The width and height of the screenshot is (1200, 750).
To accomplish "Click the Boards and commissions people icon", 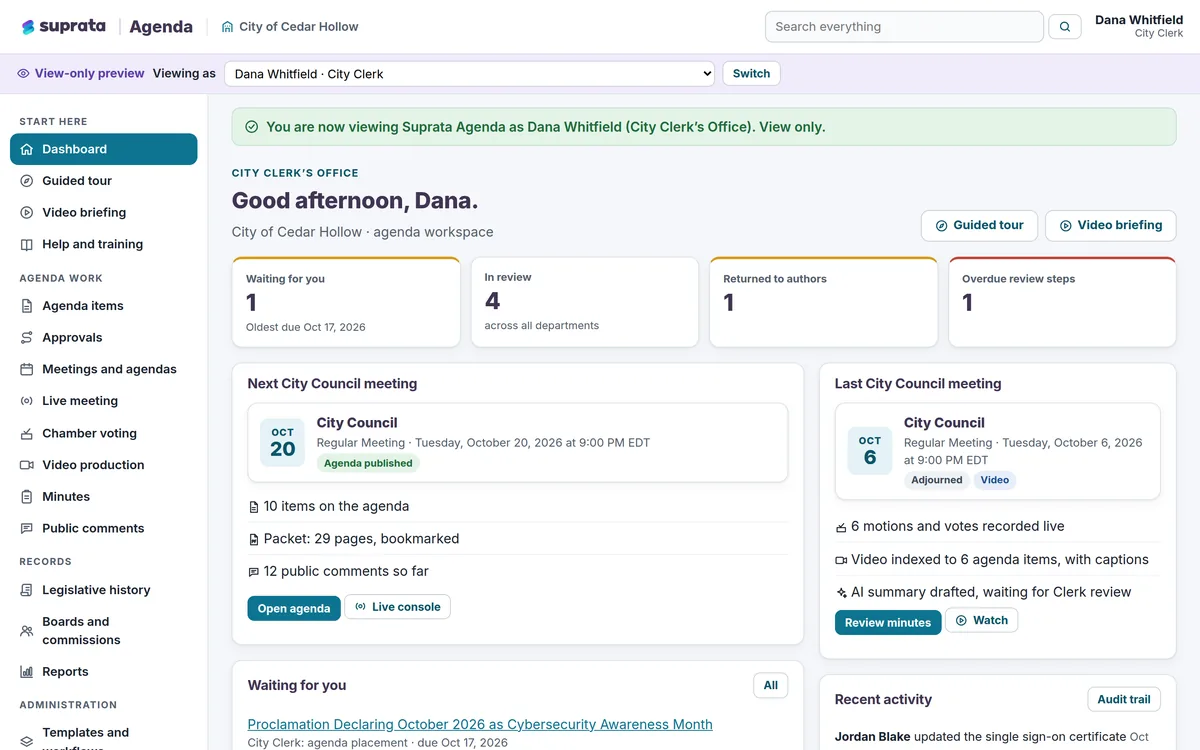I will (x=27, y=631).
